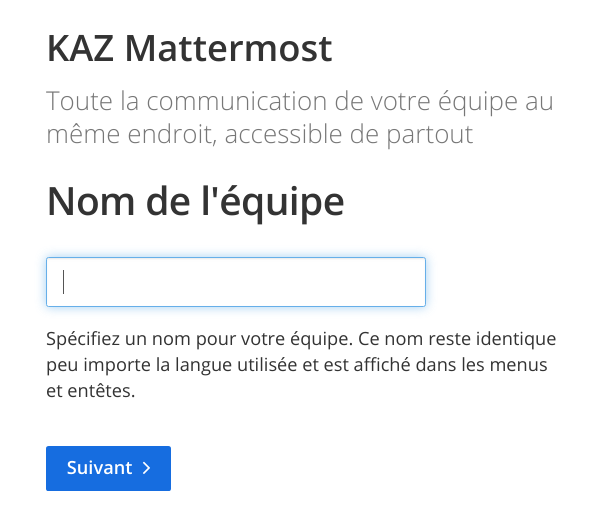Click the "et entêtes." help text line

coord(90,391)
